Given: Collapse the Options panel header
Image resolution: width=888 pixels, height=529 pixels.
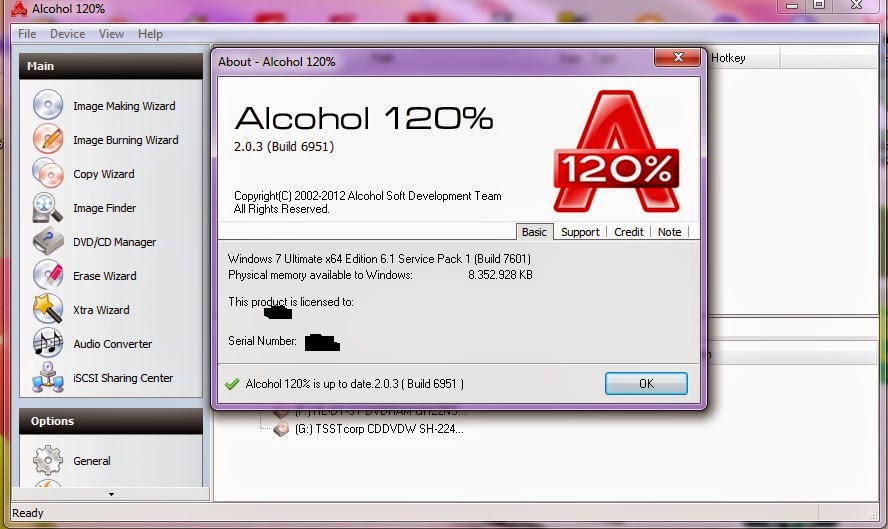Looking at the screenshot, I should 110,421.
